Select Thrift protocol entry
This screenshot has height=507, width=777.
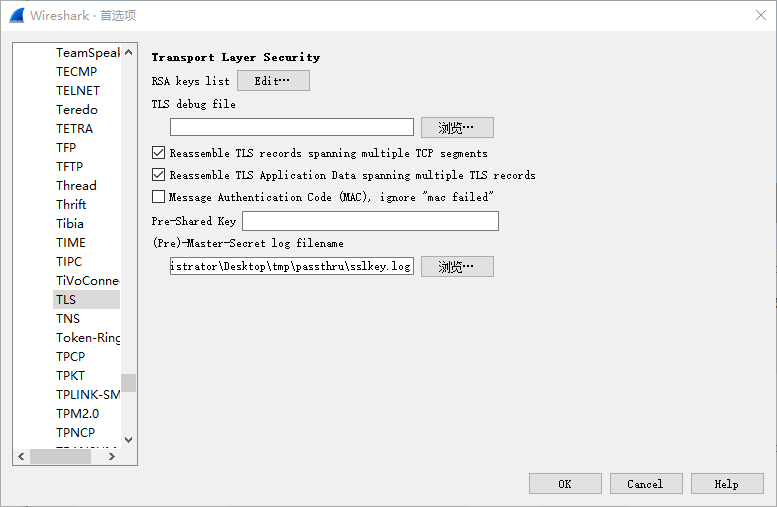(x=71, y=205)
